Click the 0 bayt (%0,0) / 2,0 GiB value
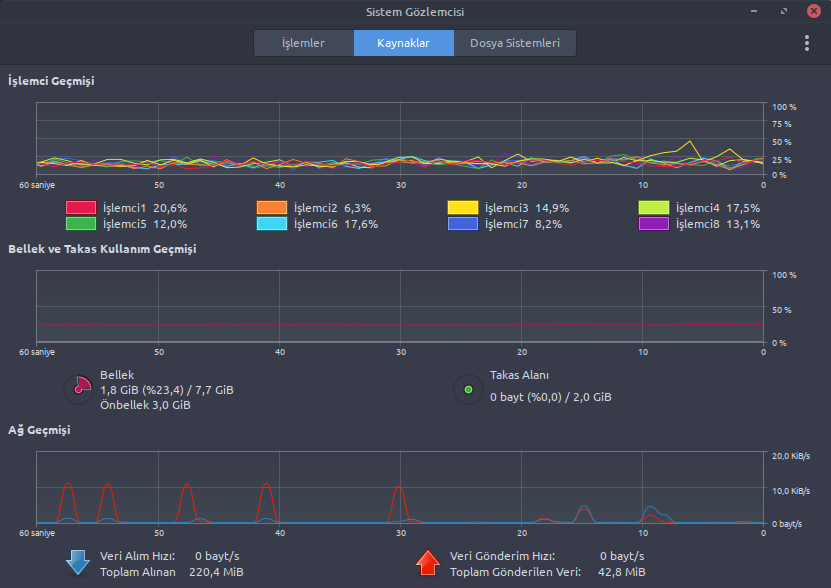This screenshot has width=831, height=588. [551, 397]
